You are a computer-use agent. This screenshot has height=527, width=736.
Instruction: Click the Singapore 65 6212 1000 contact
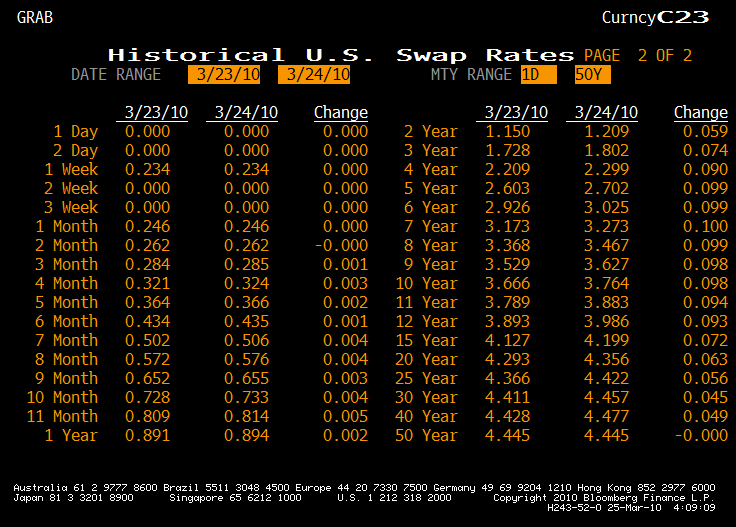pyautogui.click(x=235, y=497)
